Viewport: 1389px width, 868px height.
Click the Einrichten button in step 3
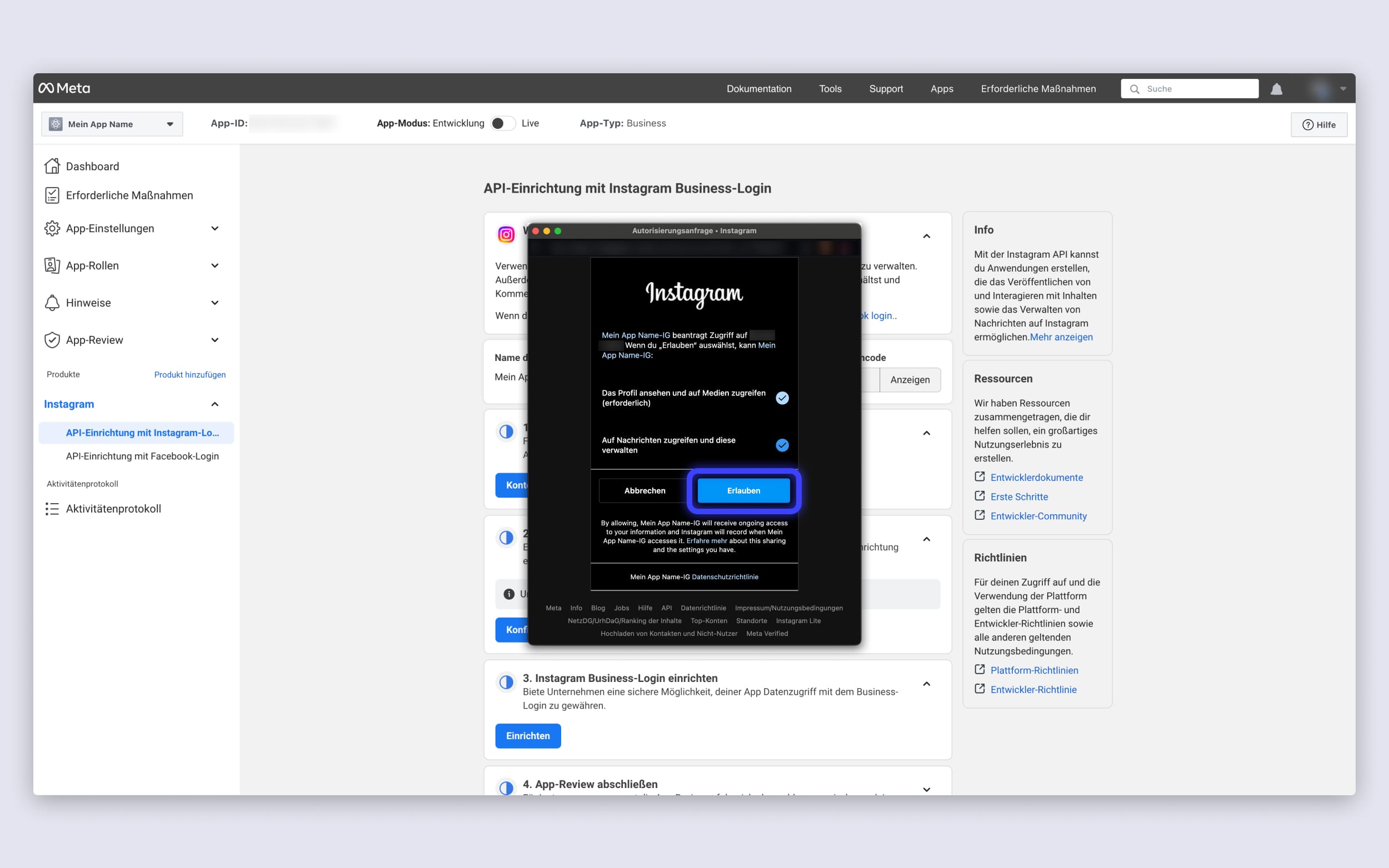click(528, 736)
